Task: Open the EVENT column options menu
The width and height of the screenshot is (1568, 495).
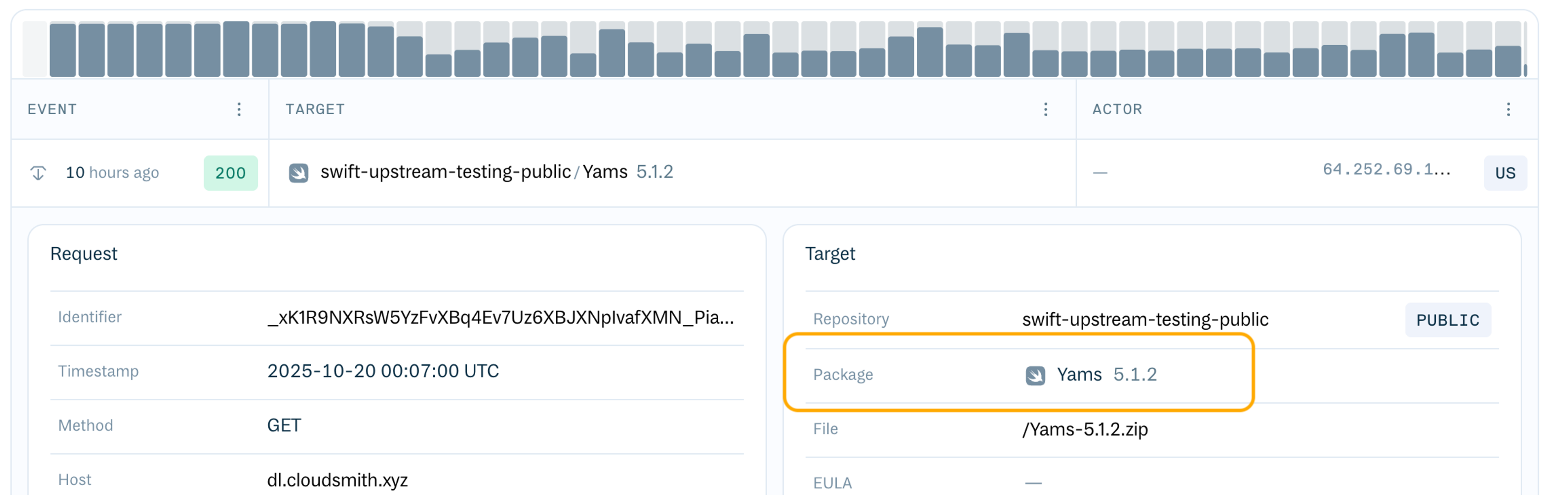Action: coord(238,109)
